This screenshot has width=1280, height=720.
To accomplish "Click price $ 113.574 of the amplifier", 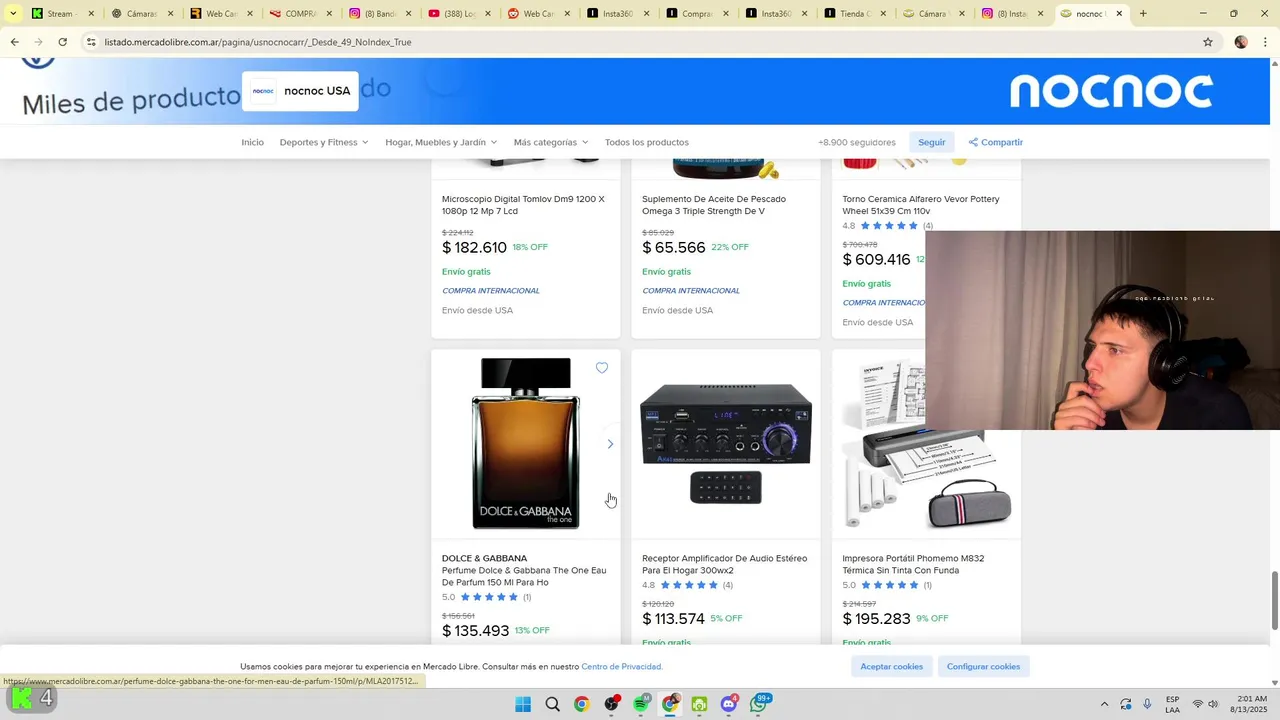I will coord(674,619).
